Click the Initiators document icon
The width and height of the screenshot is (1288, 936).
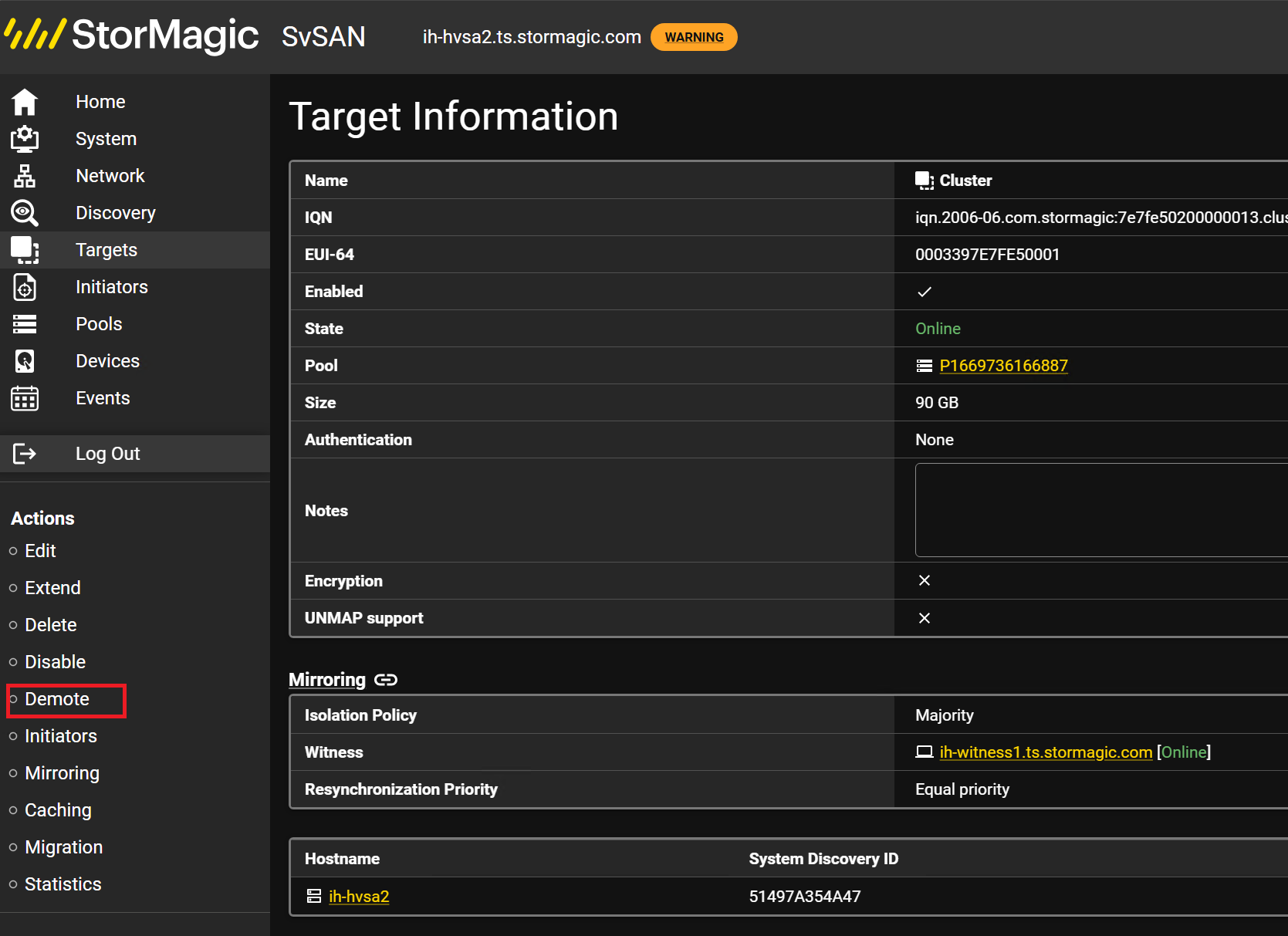[x=25, y=287]
